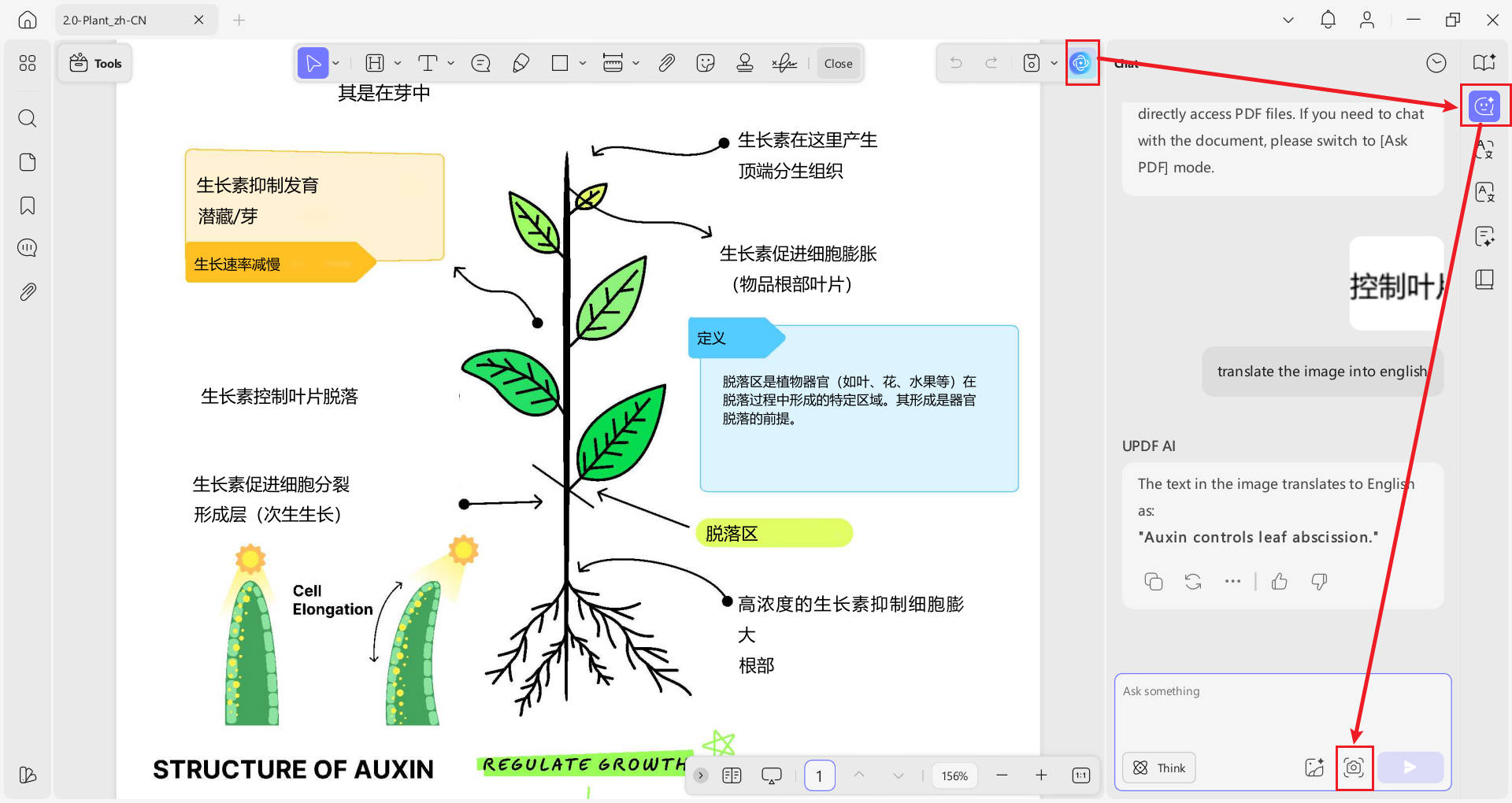The width and height of the screenshot is (1512, 803).
Task: Click the page number field
Action: click(x=820, y=776)
